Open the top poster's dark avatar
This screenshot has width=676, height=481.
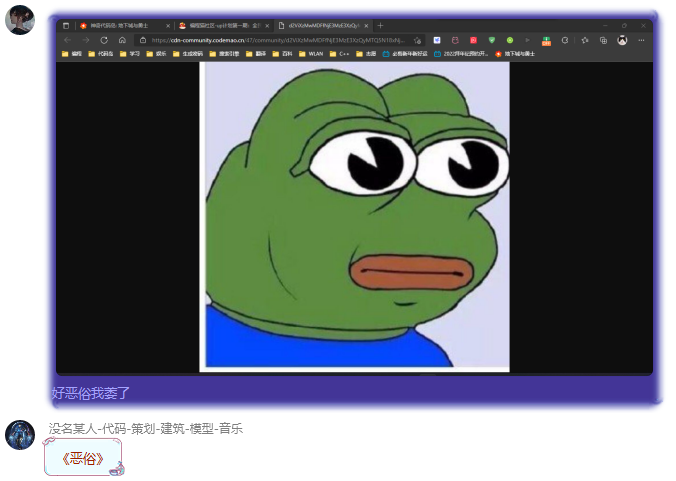tap(20, 20)
